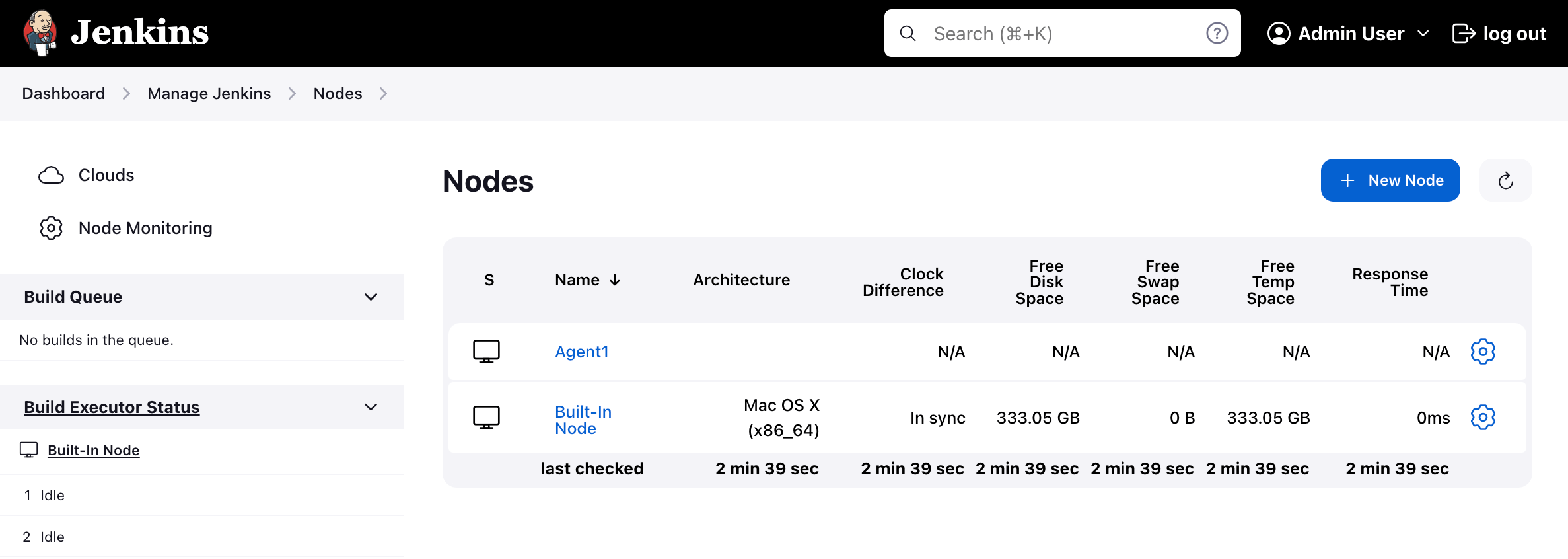1568x559 pixels.
Task: Open Clouds sidebar item
Action: [106, 175]
